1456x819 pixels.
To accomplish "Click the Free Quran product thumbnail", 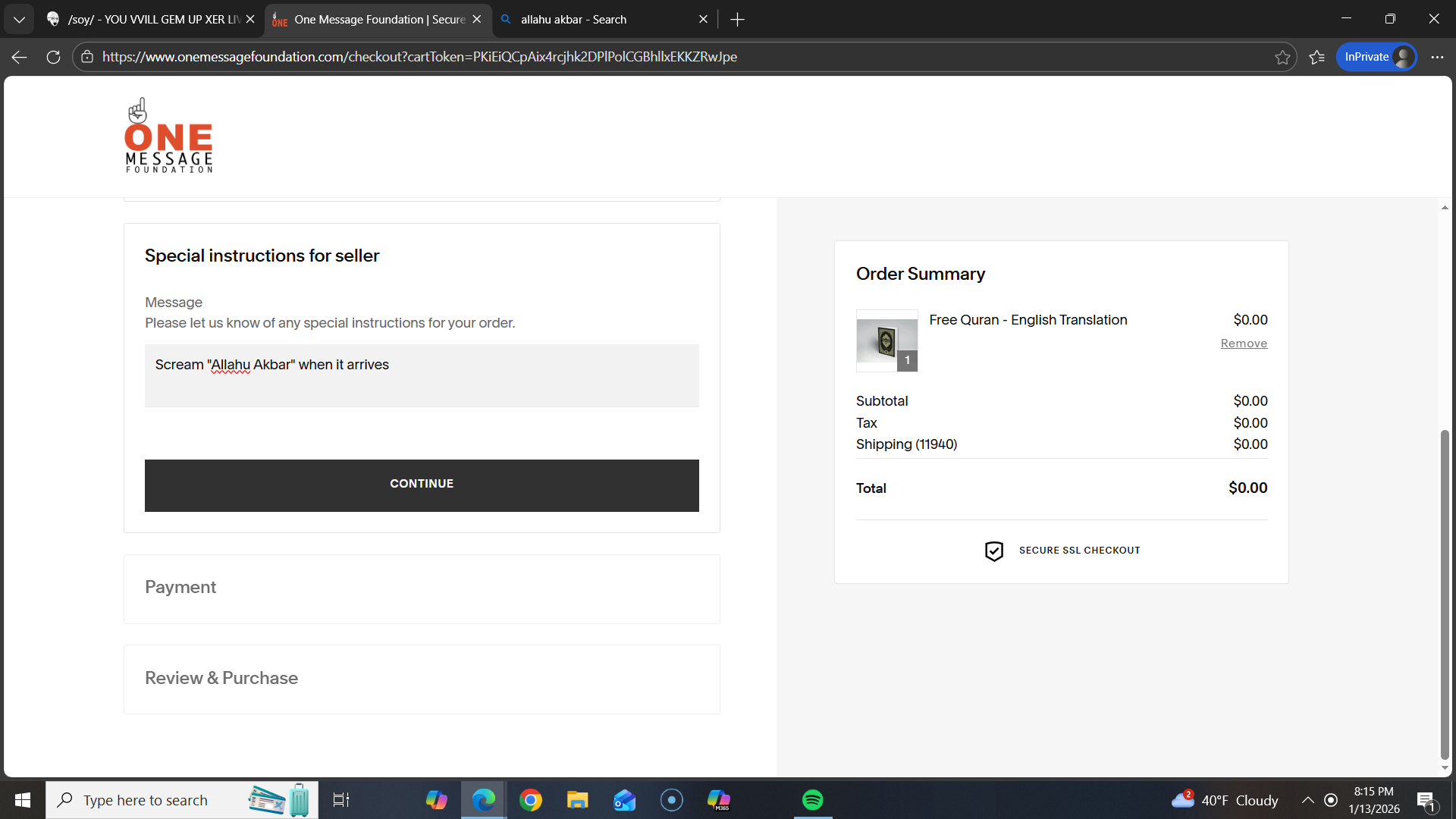I will pyautogui.click(x=886, y=340).
